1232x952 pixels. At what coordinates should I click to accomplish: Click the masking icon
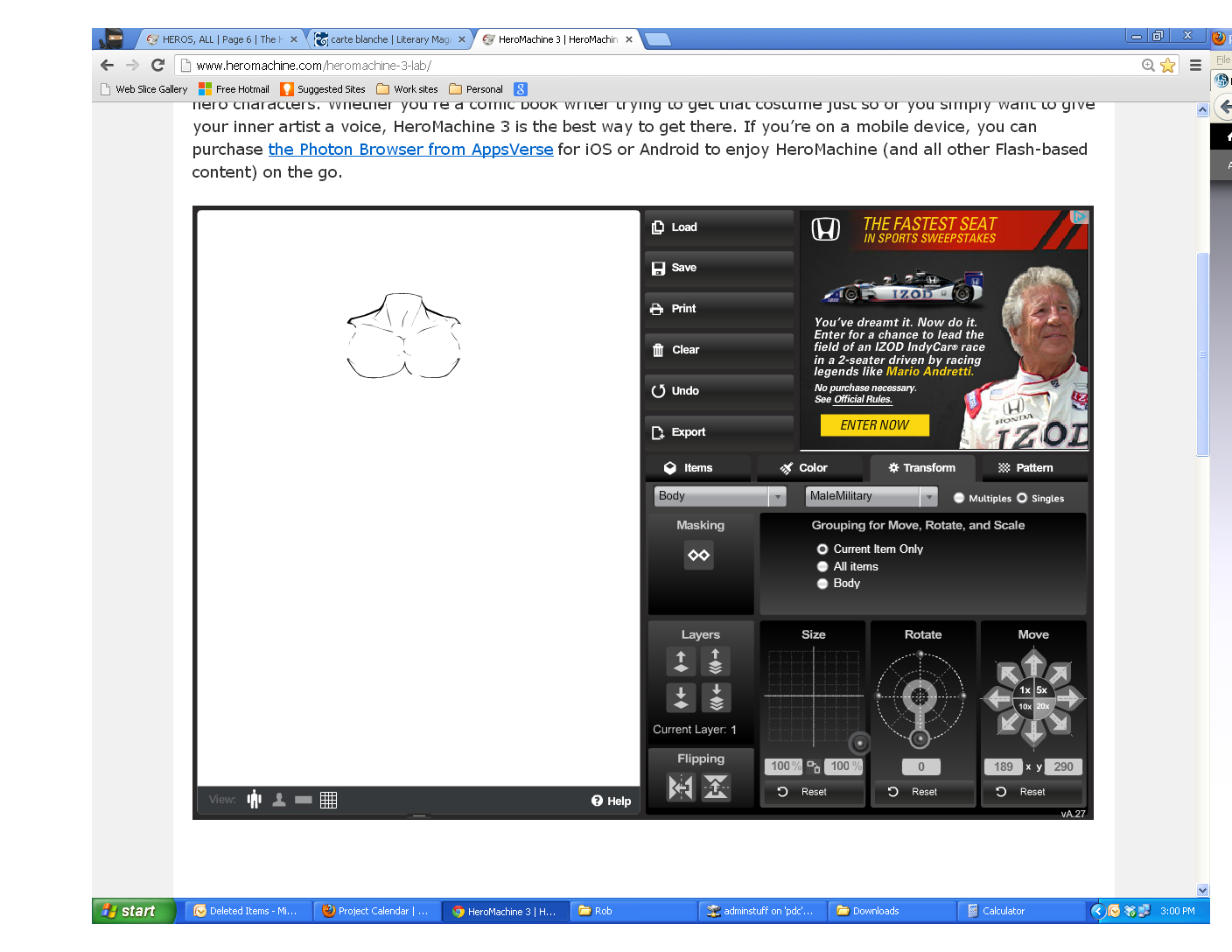pos(699,556)
